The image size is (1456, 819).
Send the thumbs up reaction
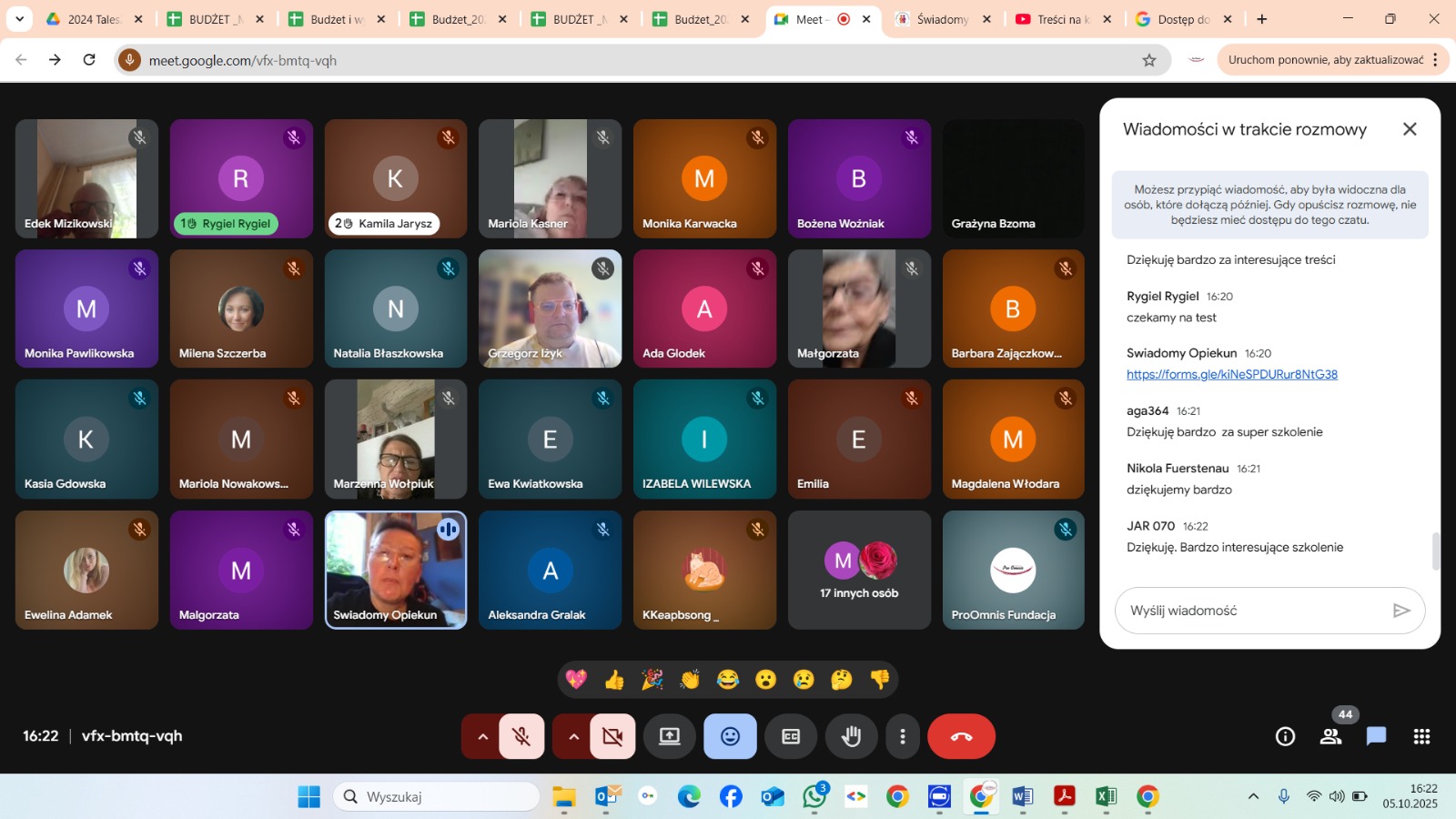coord(614,680)
